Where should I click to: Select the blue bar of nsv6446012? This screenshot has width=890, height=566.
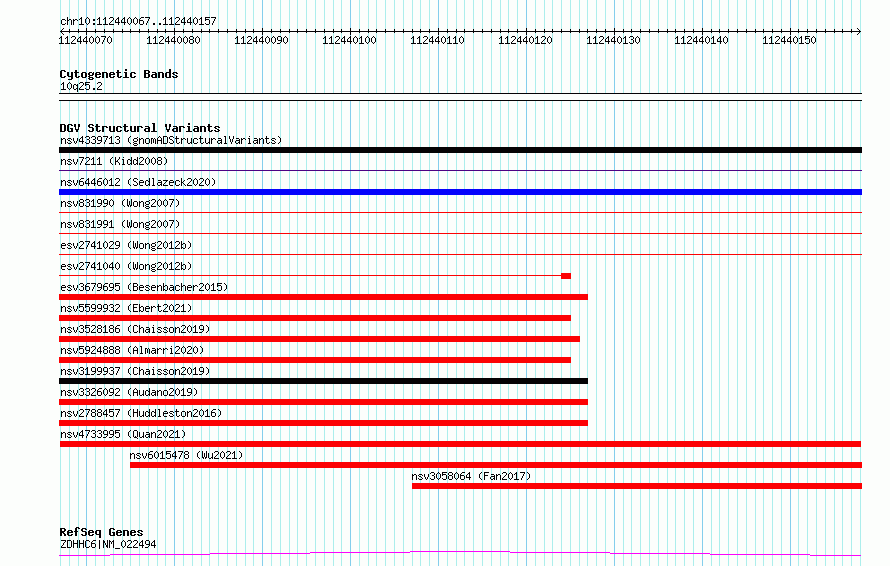coord(460,192)
